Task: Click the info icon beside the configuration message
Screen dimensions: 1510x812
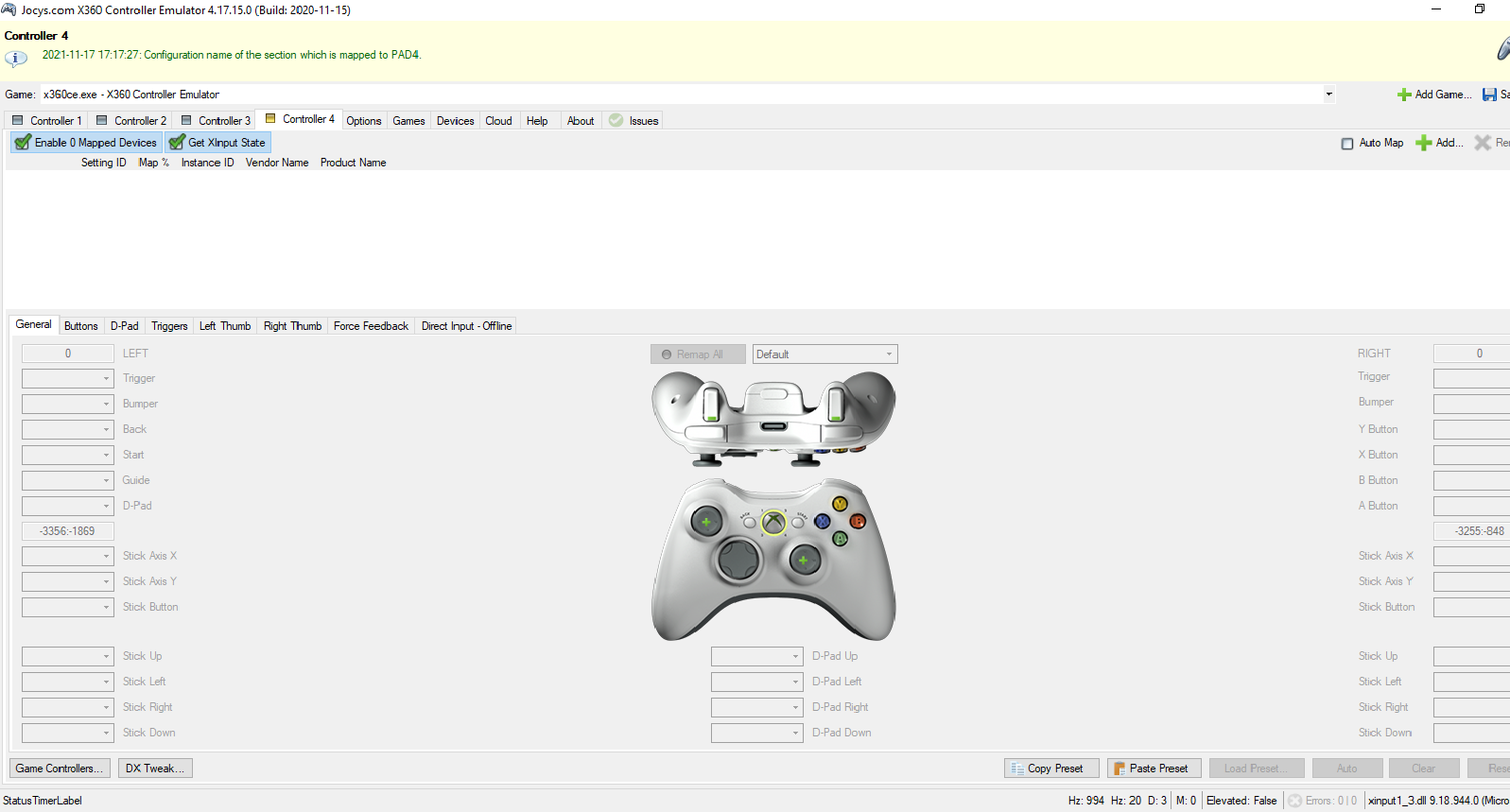Action: pyautogui.click(x=16, y=58)
